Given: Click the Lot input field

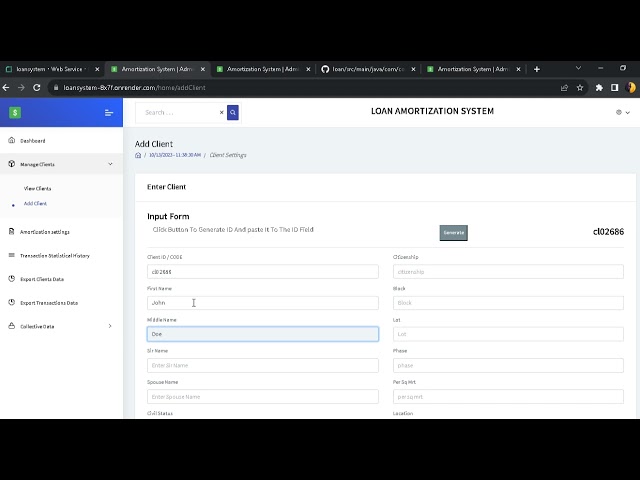Looking at the screenshot, I should 508,334.
